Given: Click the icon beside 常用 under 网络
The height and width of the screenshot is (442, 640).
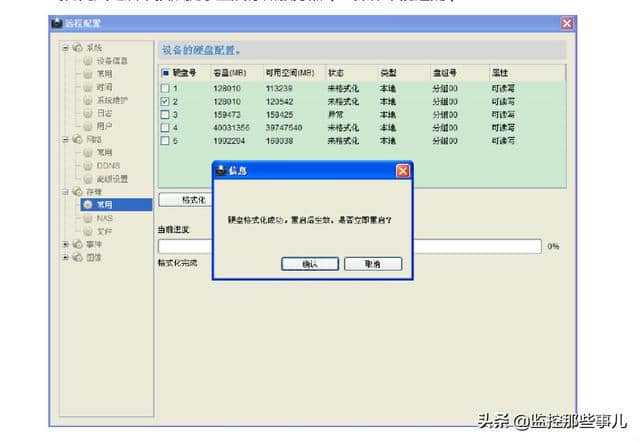Looking at the screenshot, I should 88,152.
